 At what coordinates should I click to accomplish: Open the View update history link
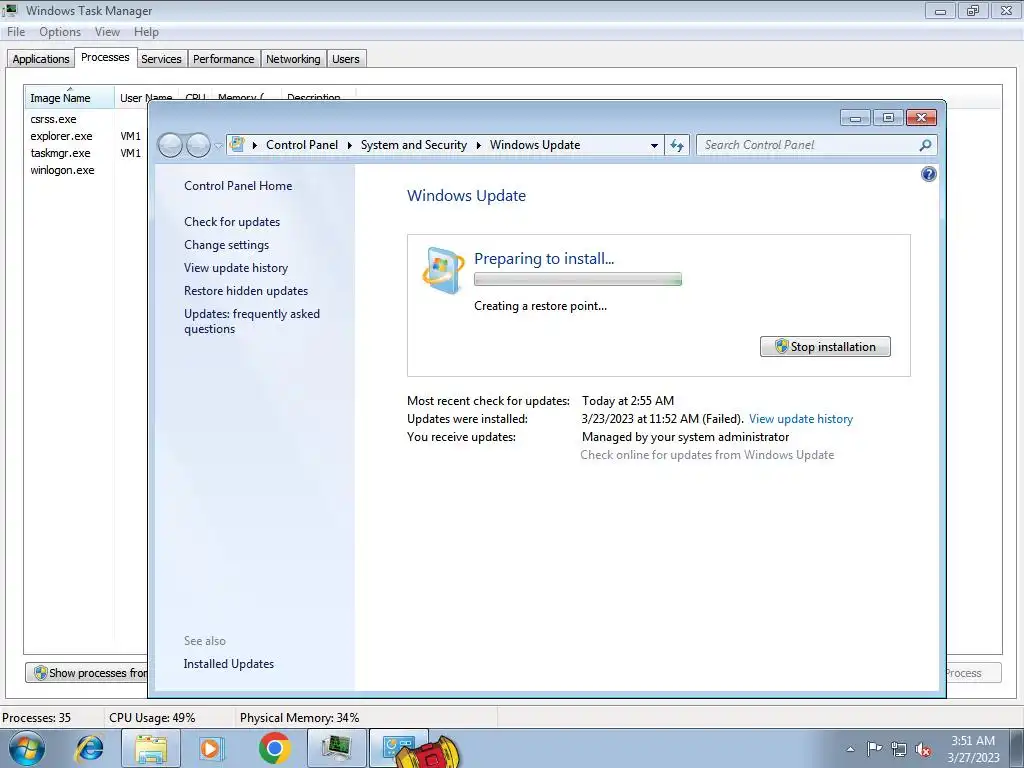point(801,419)
